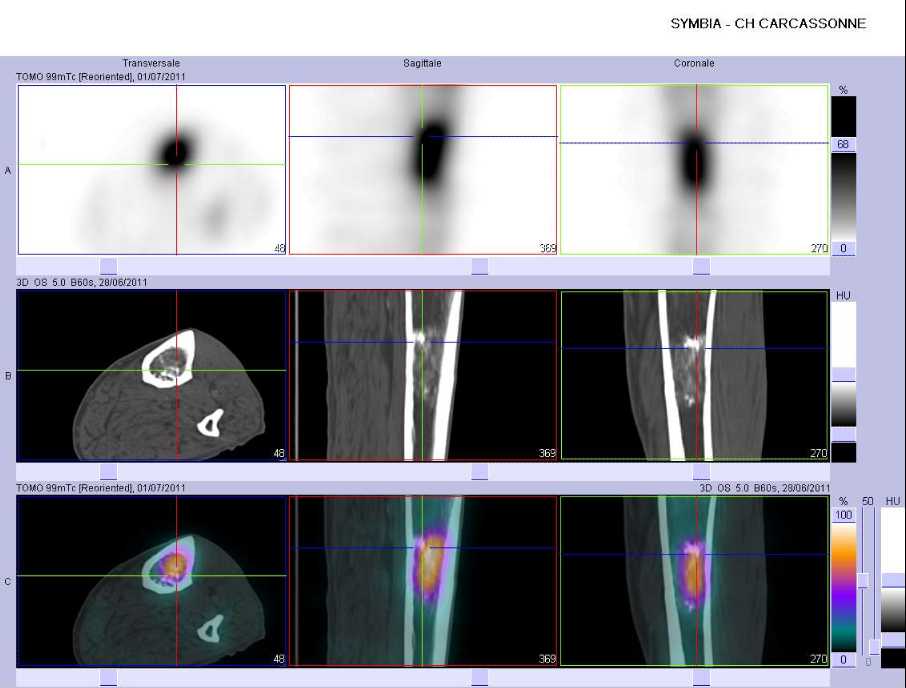Click the row B label
The width and height of the screenshot is (906, 688).
pos(8,375)
